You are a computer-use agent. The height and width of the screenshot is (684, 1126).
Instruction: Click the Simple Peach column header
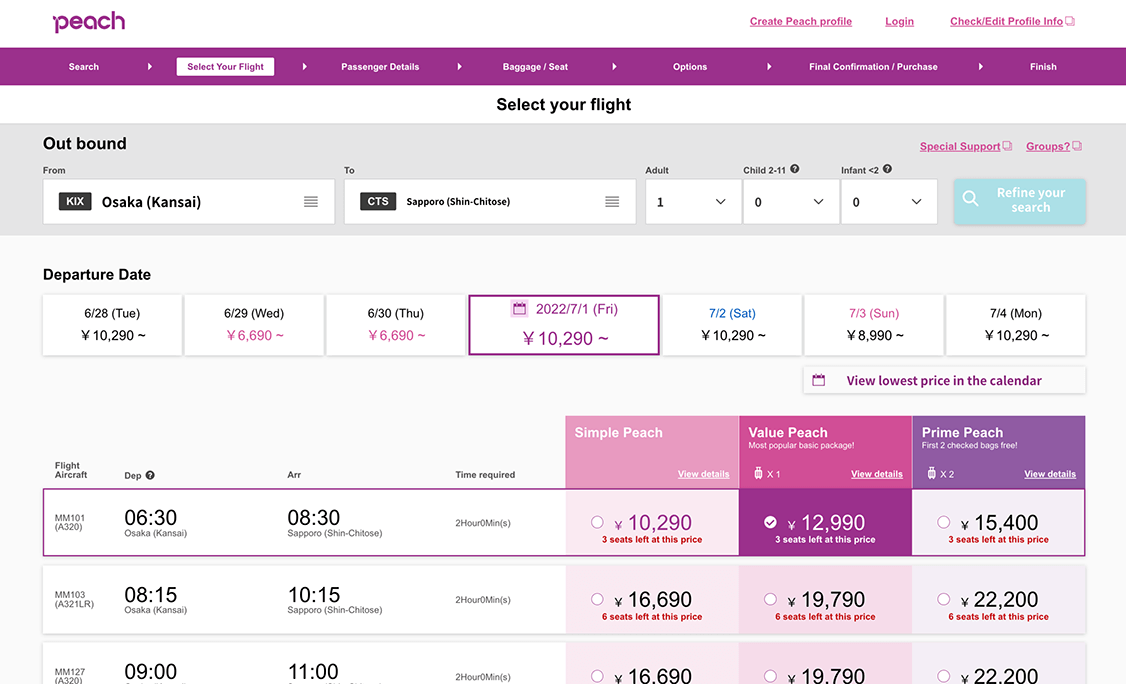pos(652,453)
